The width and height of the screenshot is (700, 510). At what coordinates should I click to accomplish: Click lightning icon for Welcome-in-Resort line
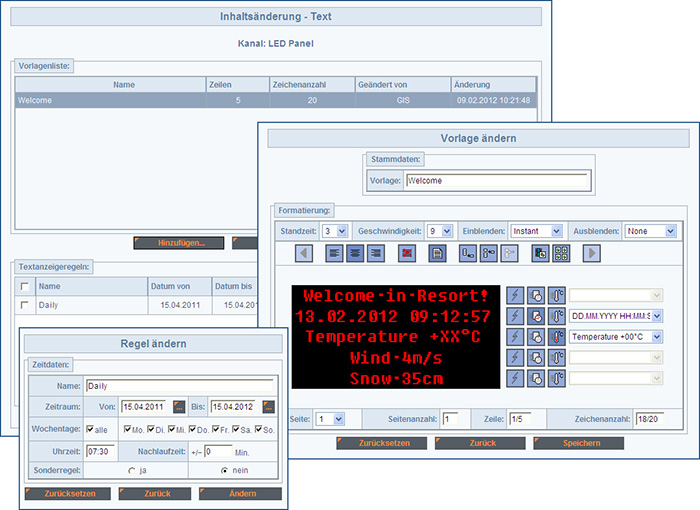click(x=515, y=295)
